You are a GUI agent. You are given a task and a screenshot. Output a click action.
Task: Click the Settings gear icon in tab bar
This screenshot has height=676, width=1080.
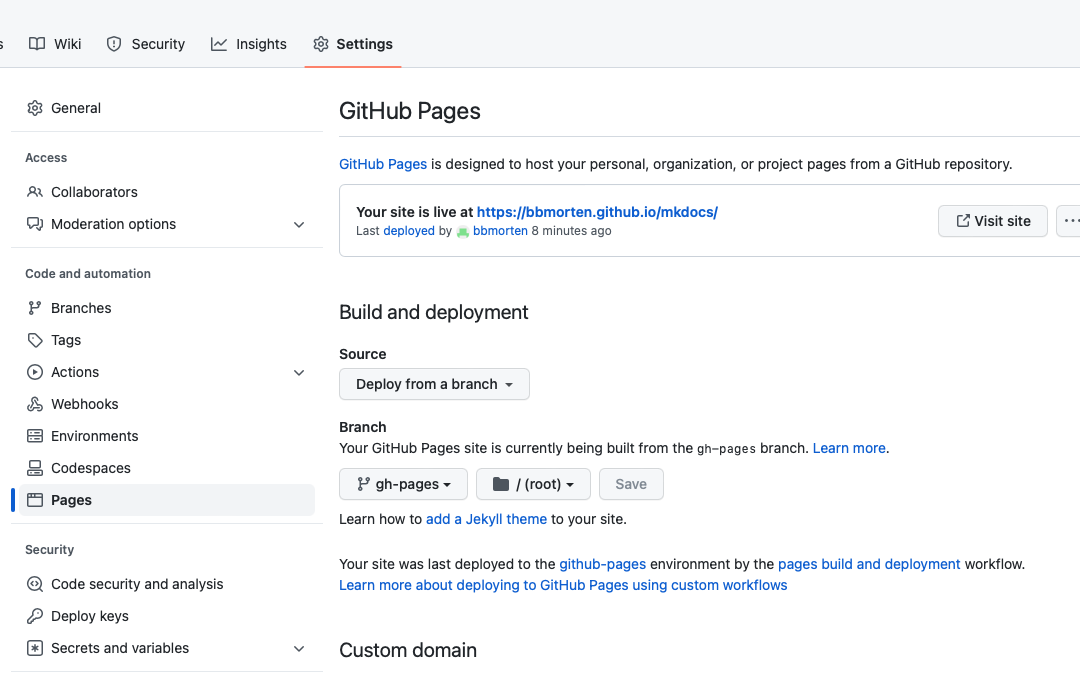point(321,44)
